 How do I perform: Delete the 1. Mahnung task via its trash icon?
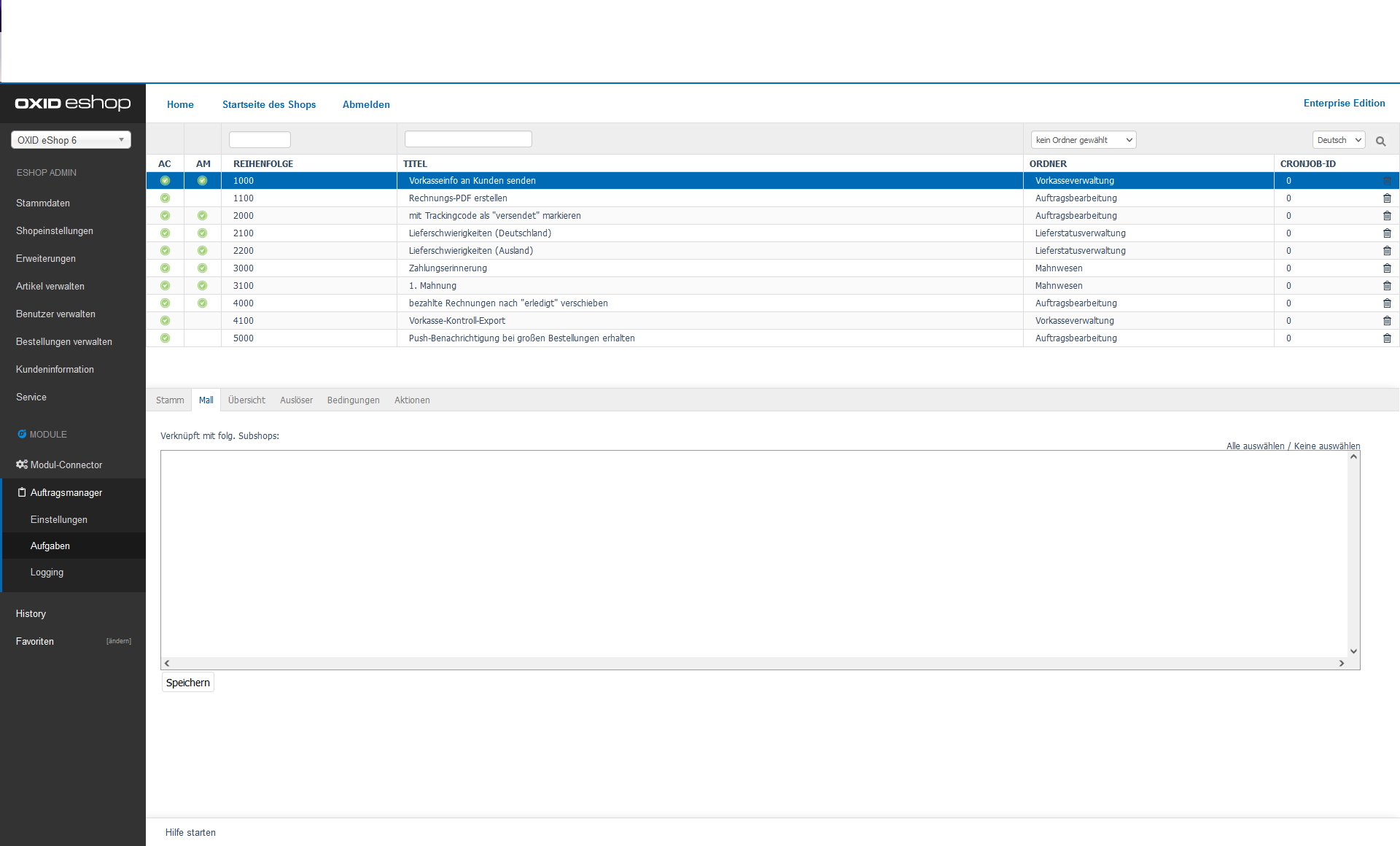pos(1387,286)
